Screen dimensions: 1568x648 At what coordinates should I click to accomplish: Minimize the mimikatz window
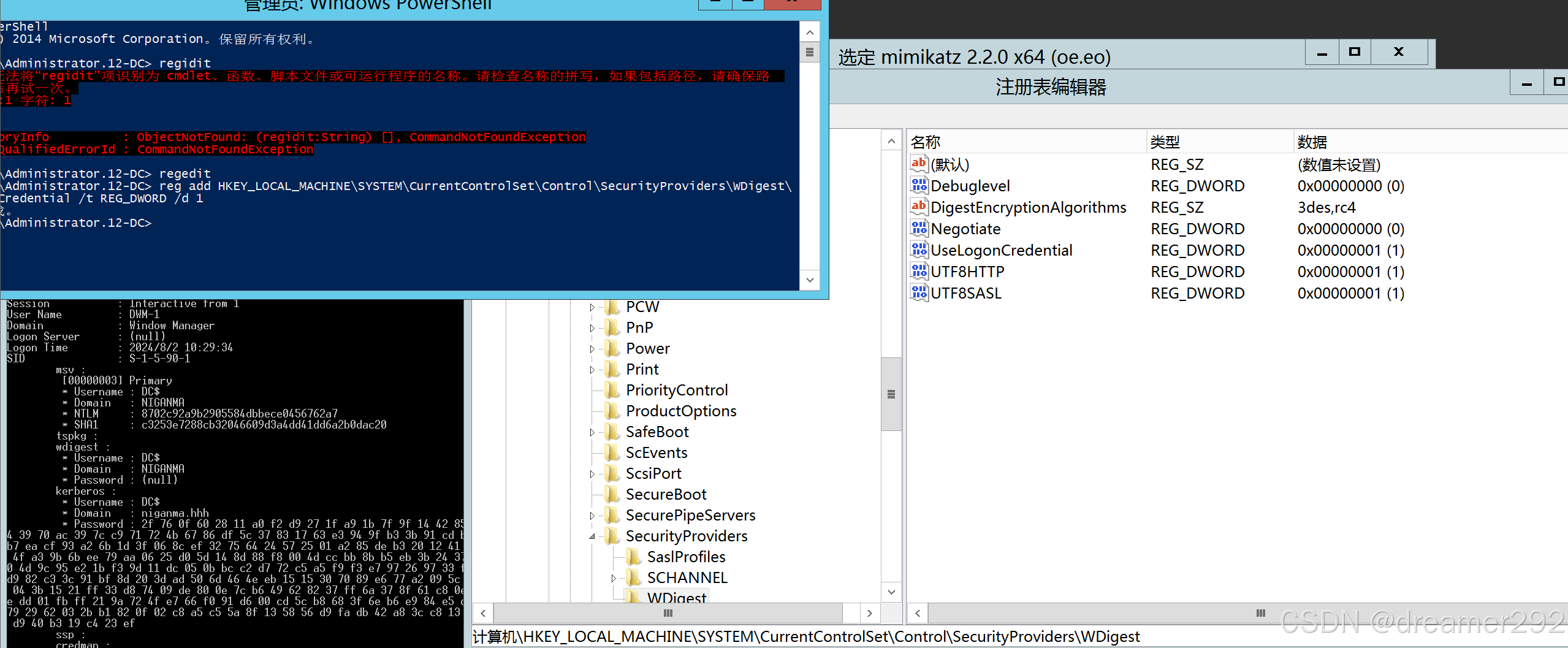click(1322, 52)
